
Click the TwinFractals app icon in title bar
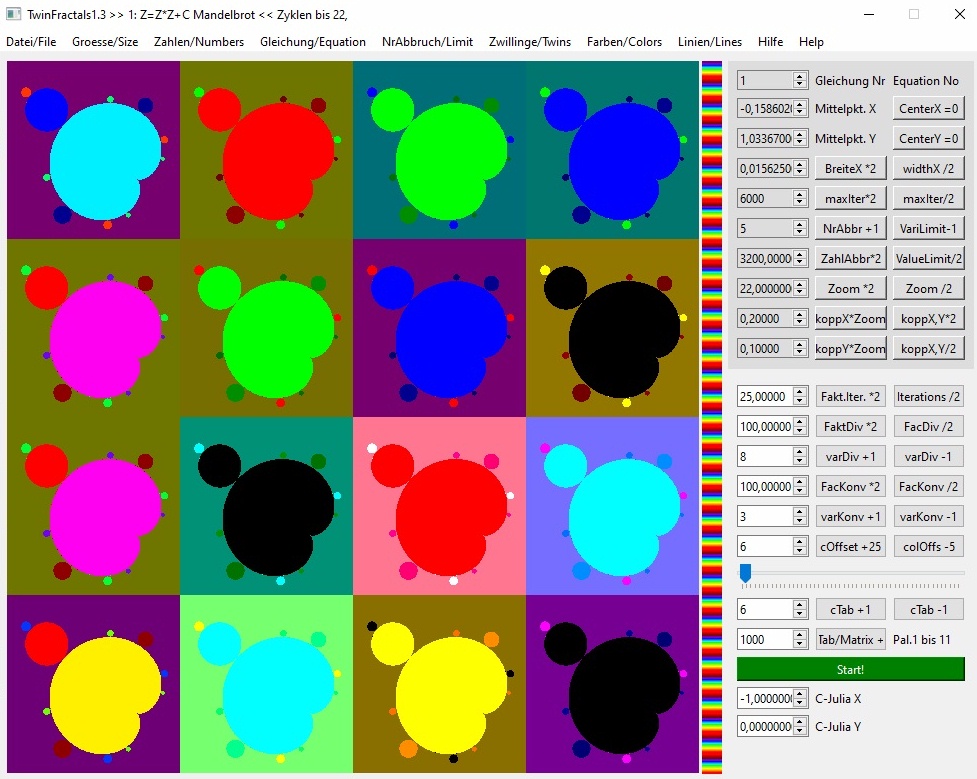coord(14,14)
